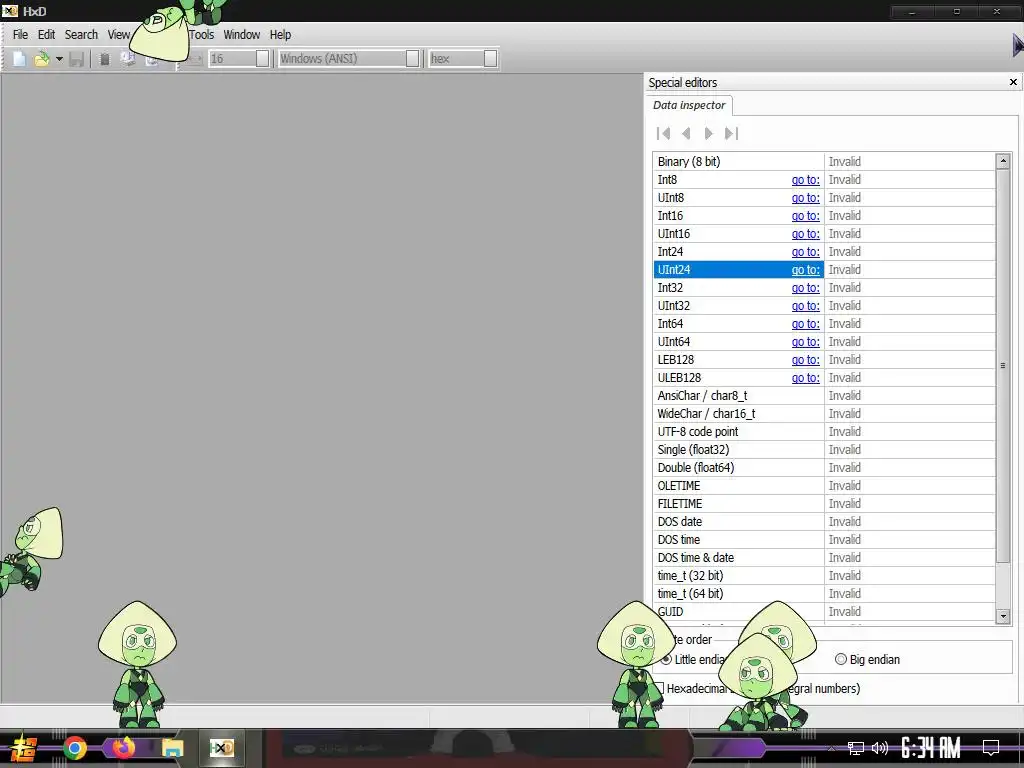Click go to link for Int64
This screenshot has width=1024, height=768.
click(805, 324)
